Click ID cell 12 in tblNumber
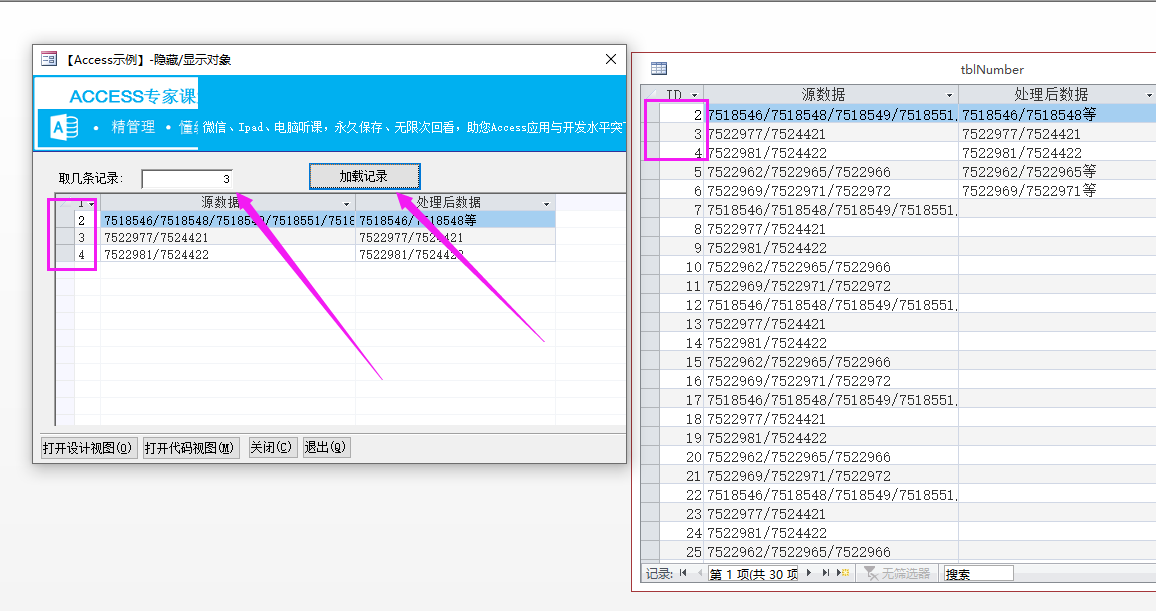Viewport: 1156px width, 611px height. pyautogui.click(x=681, y=305)
